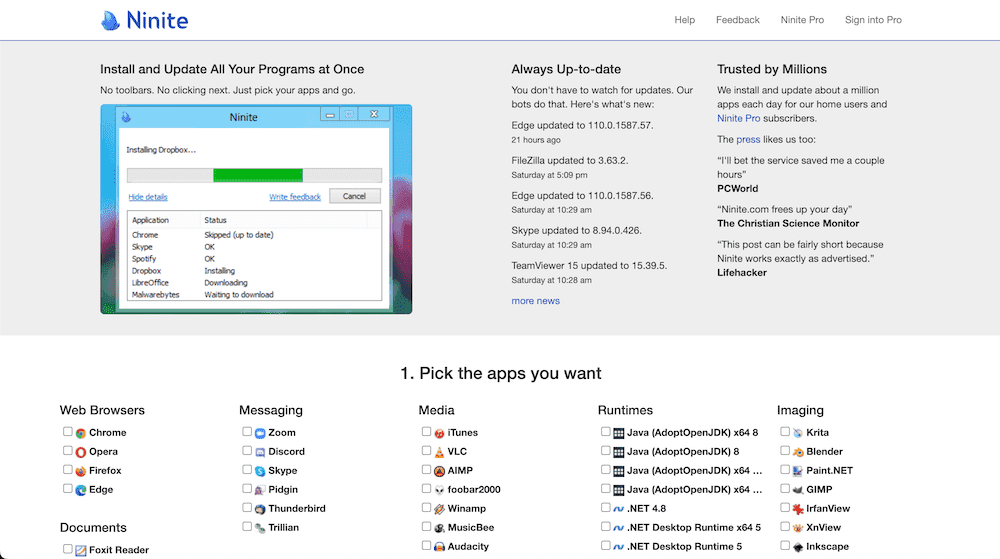
Task: Click the XnView icon
Action: click(798, 528)
